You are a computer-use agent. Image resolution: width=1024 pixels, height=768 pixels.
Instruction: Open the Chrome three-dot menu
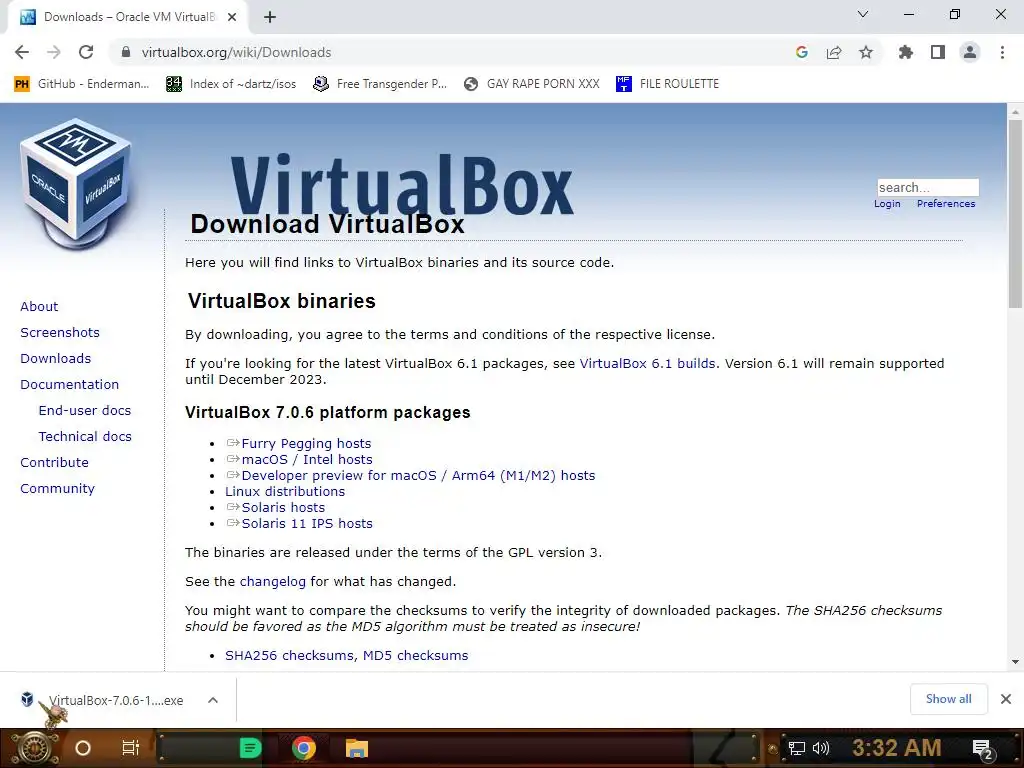coord(1002,52)
